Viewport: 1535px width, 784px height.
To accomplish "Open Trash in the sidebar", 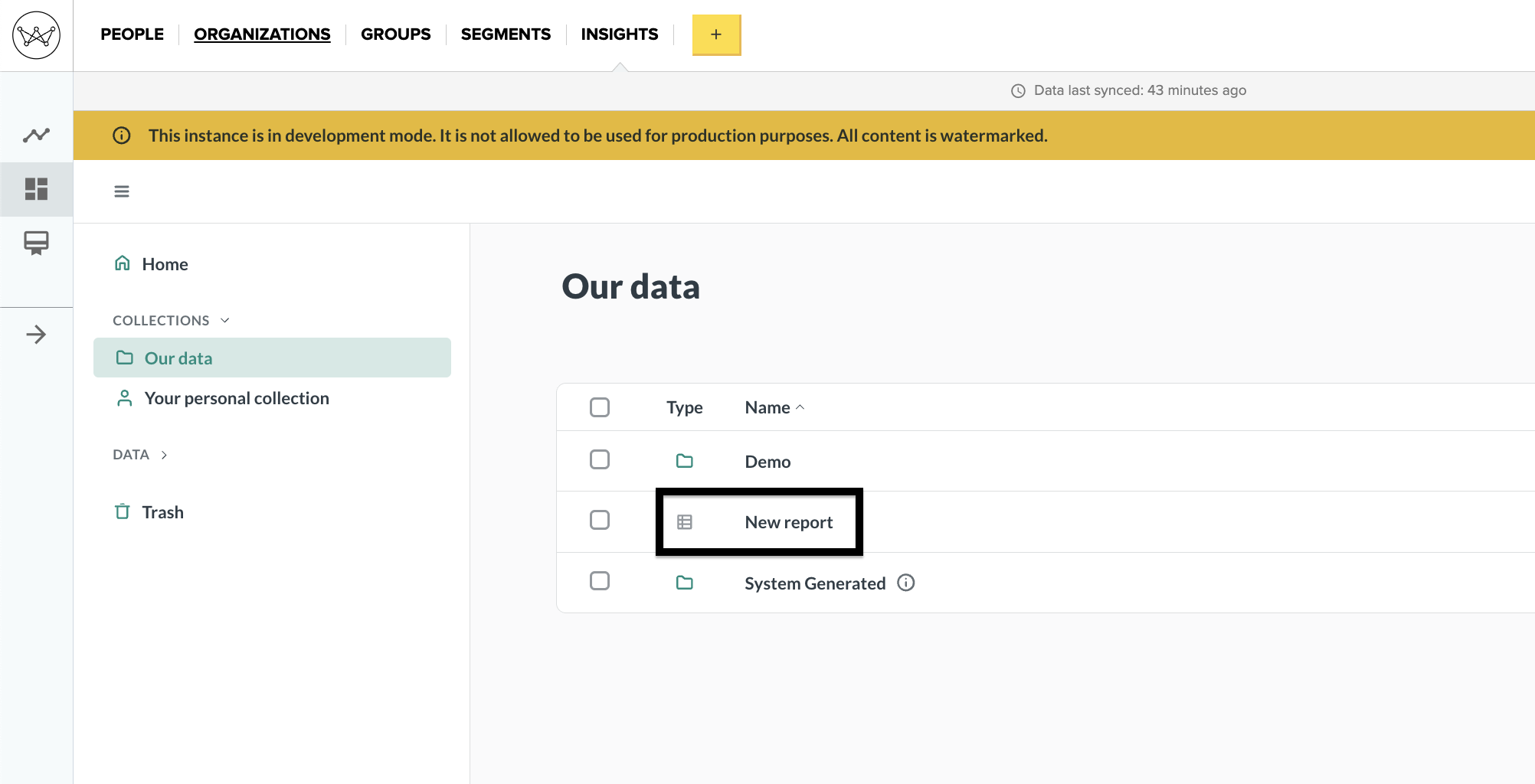I will (x=162, y=512).
